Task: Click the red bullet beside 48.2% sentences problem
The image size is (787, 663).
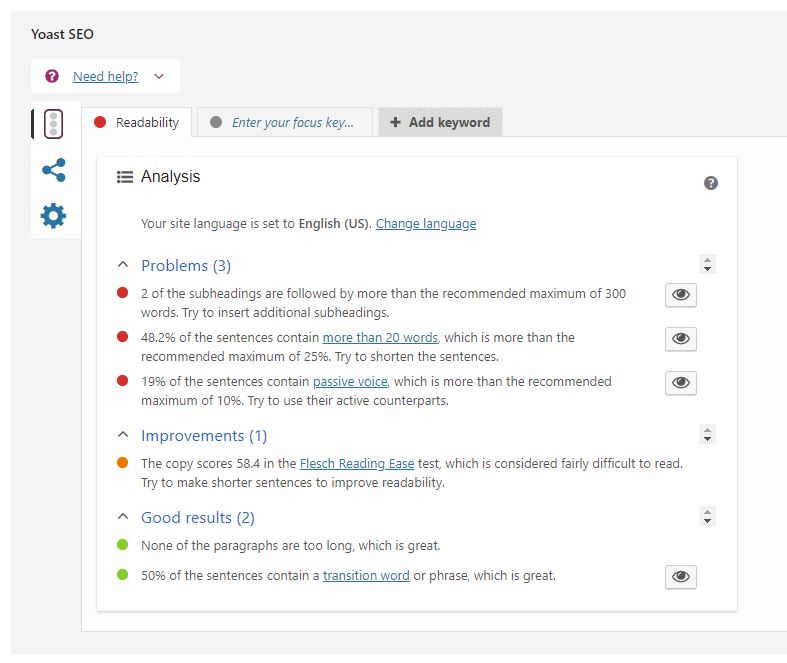Action: [x=122, y=336]
